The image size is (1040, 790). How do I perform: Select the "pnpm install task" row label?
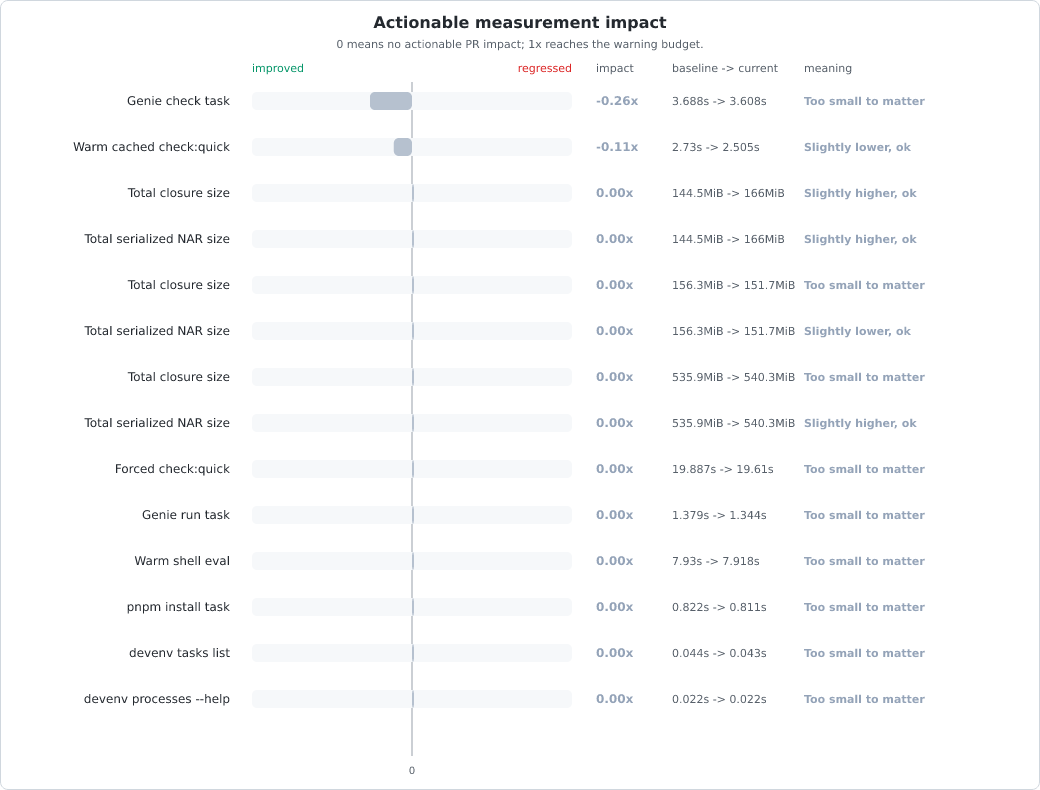178,606
